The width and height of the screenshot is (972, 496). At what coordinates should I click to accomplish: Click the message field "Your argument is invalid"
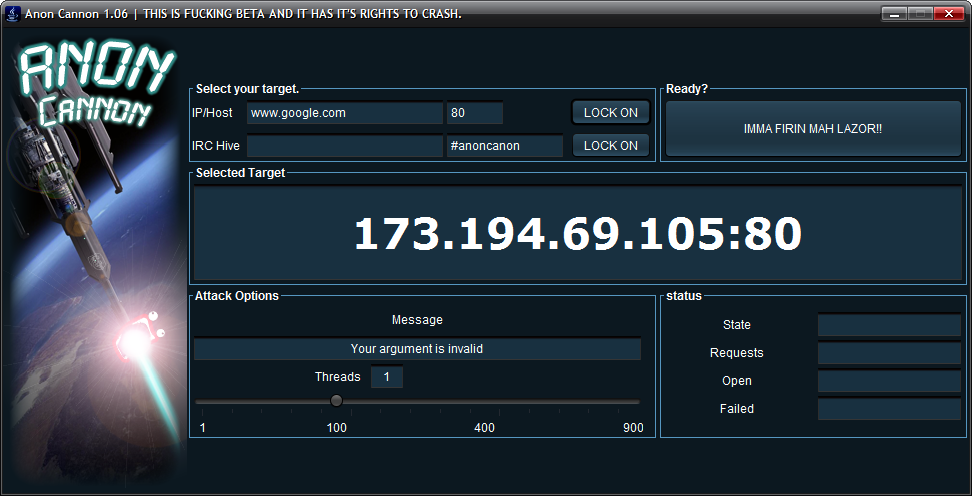pyautogui.click(x=417, y=349)
